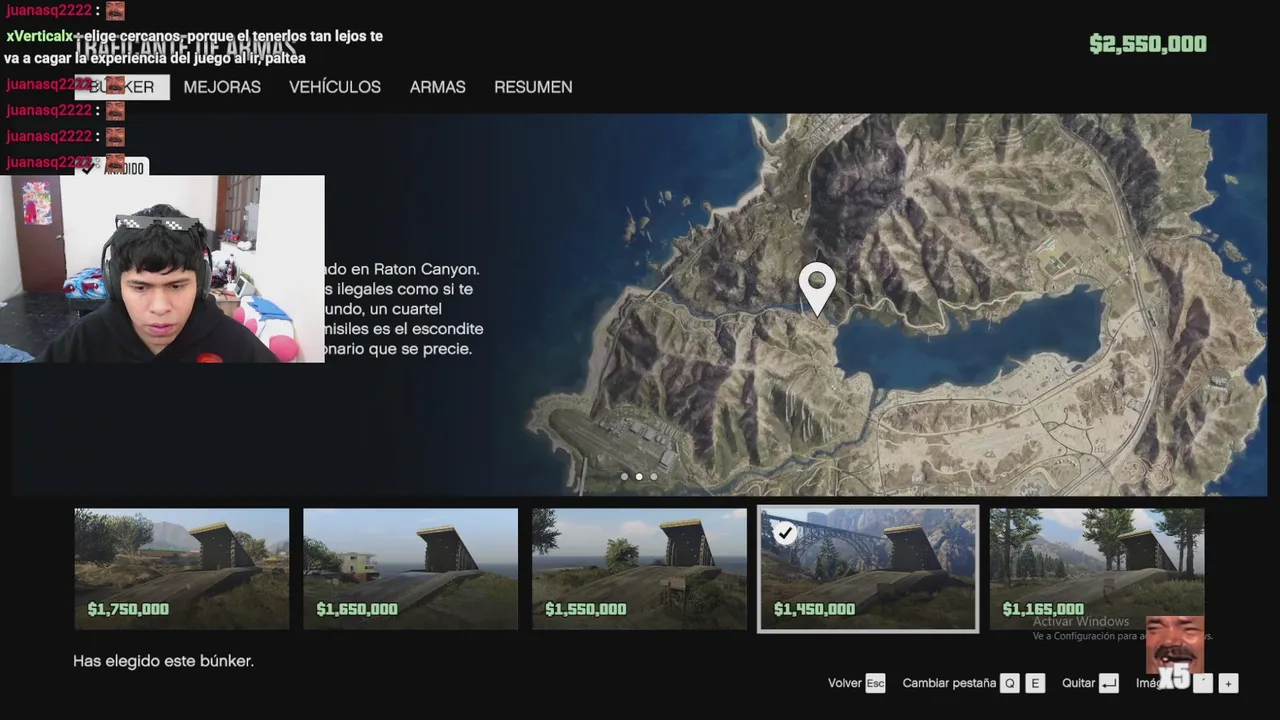Open the ARMAS tab
Viewport: 1280px width, 720px height.
pos(437,87)
